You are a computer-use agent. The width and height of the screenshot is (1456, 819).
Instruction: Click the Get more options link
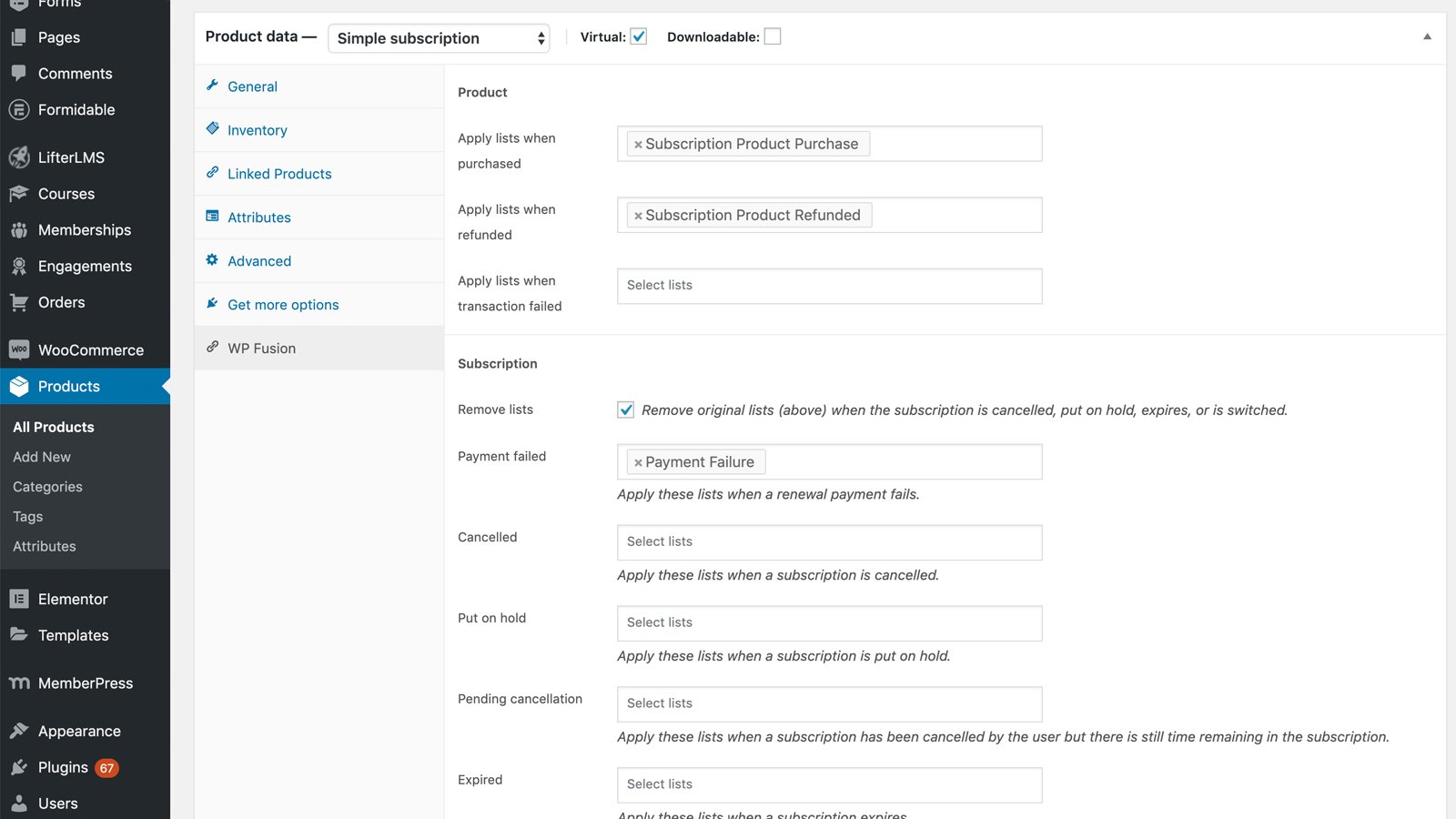[283, 304]
